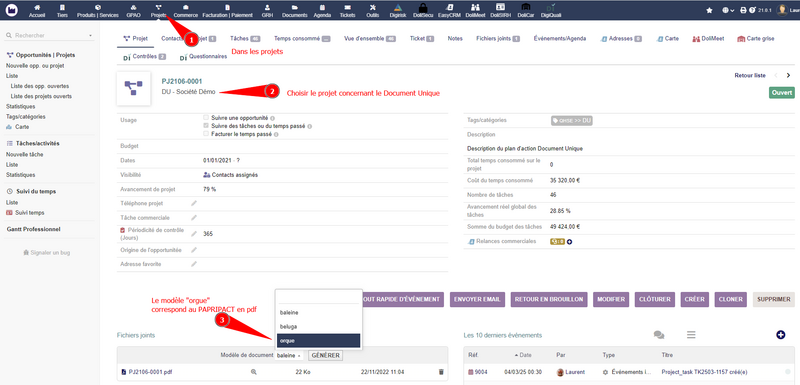This screenshot has width=800, height=385.
Task: Toggle Suivre des tâches ou du temps passé
Action: (206, 125)
